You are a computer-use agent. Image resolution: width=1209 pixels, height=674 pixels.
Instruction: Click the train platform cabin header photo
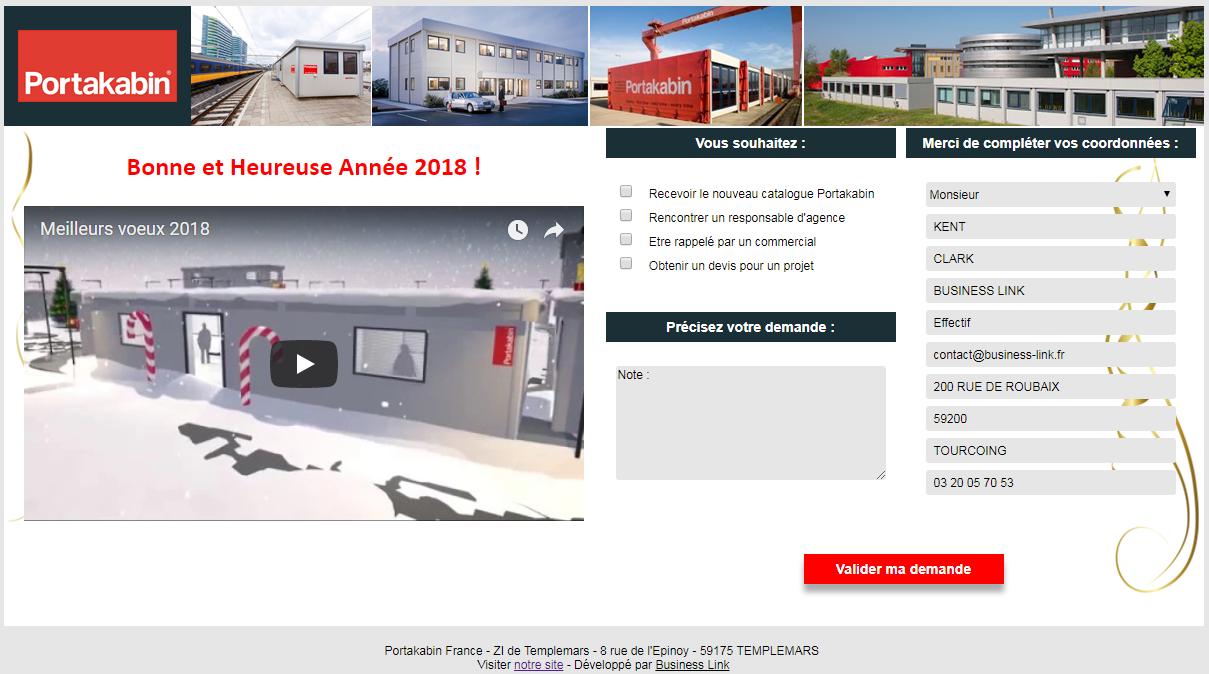point(281,66)
